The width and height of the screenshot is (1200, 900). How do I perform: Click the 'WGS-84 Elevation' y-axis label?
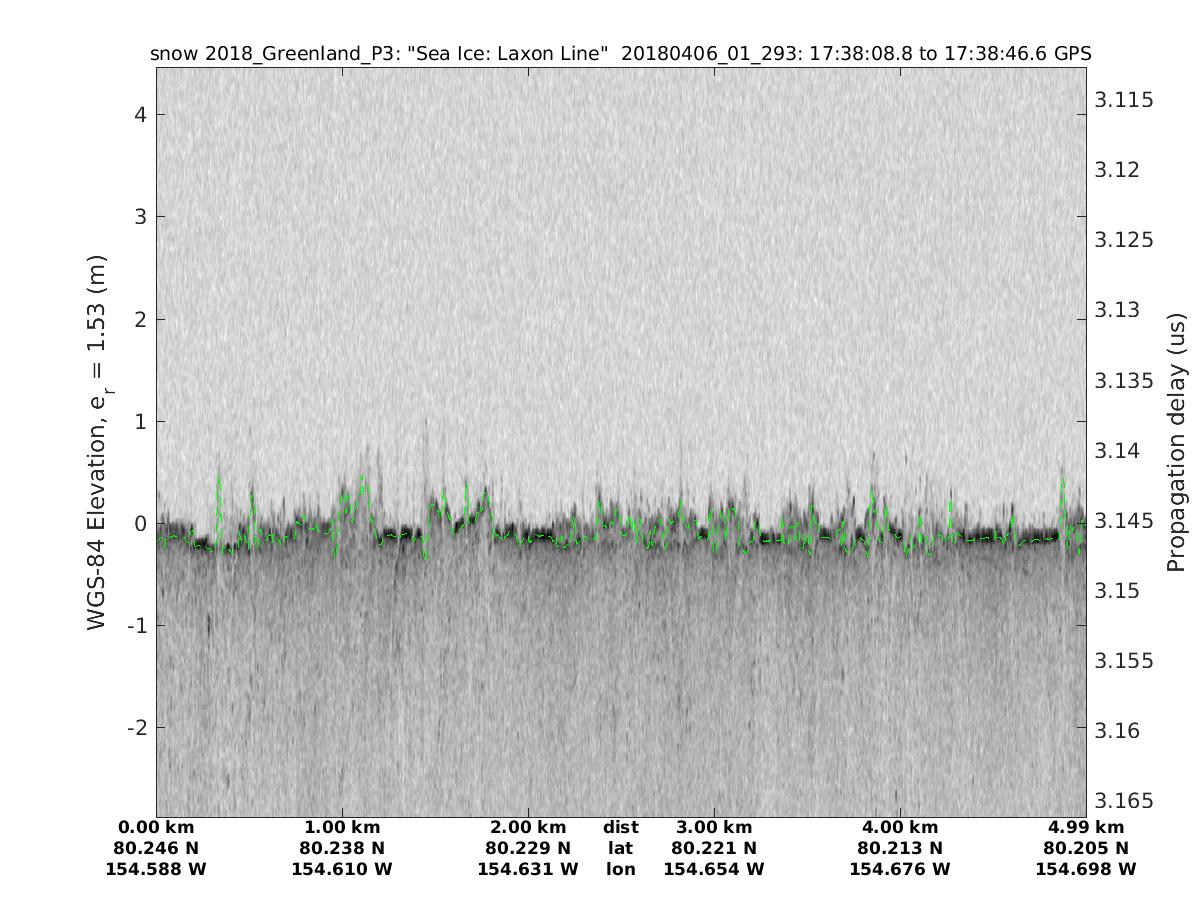tap(97, 442)
